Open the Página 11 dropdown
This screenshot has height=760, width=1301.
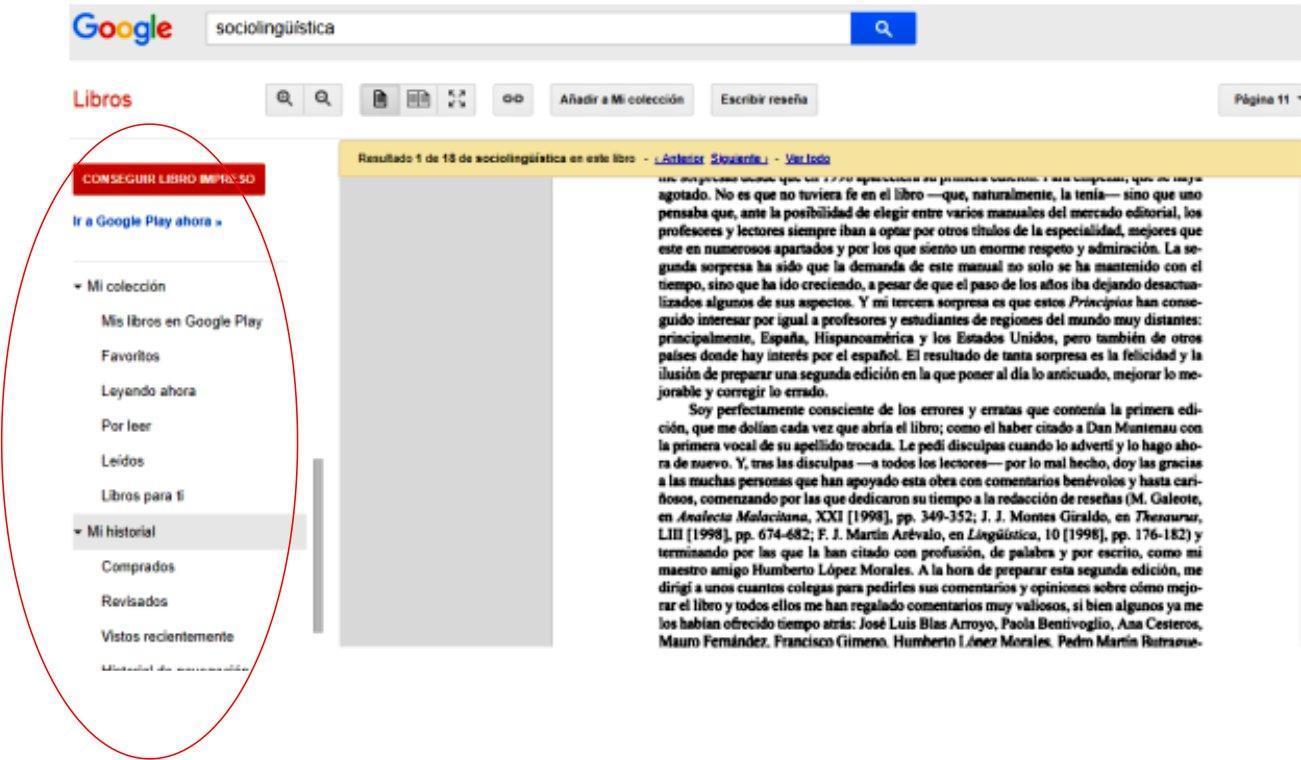point(1262,100)
